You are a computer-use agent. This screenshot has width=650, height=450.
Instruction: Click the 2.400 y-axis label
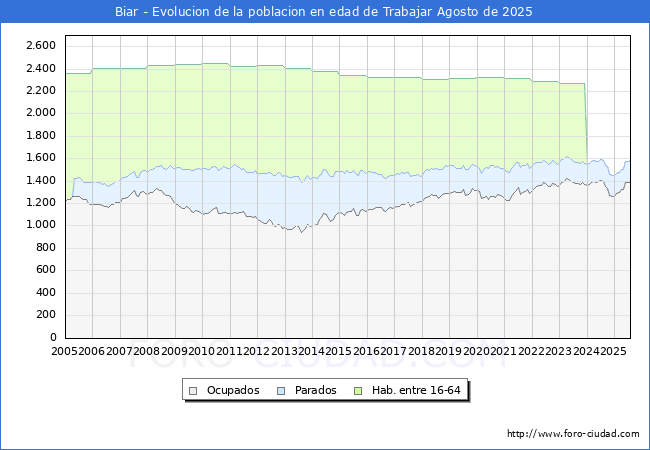click(x=41, y=68)
